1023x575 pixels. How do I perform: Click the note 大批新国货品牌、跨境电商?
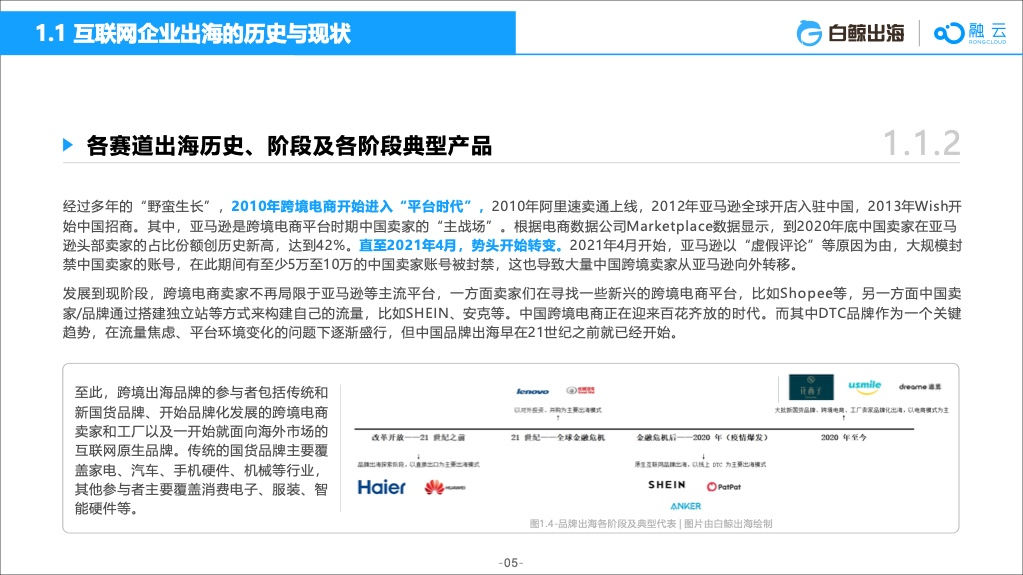pos(862,411)
